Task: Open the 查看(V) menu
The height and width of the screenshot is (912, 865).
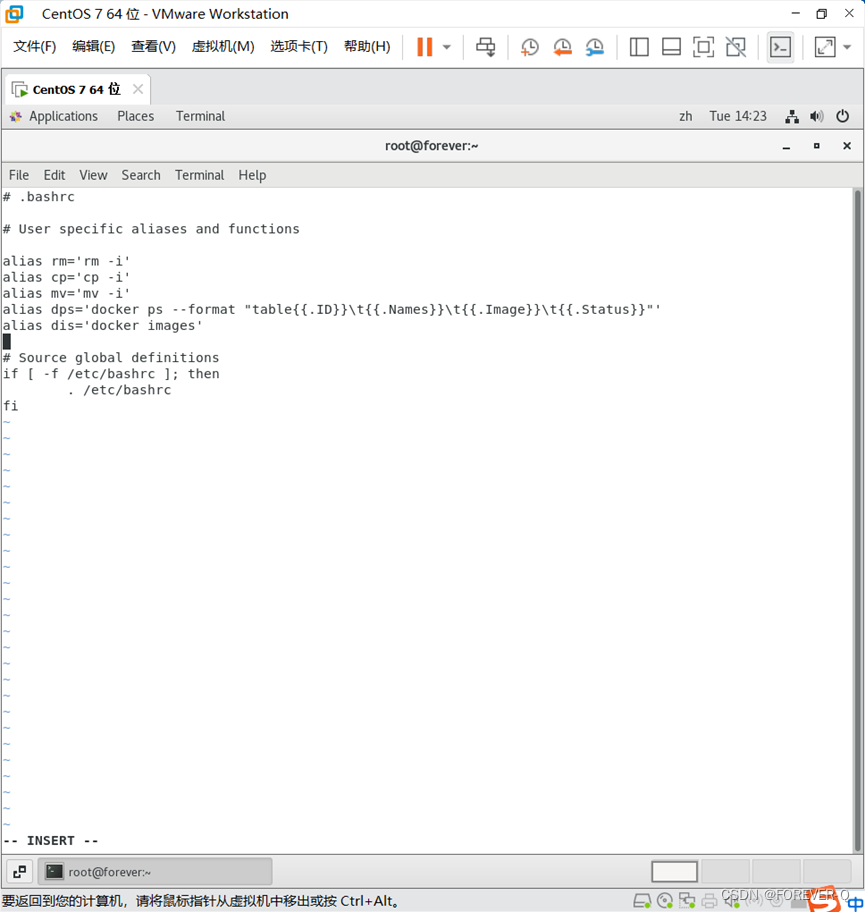Action: pos(154,47)
